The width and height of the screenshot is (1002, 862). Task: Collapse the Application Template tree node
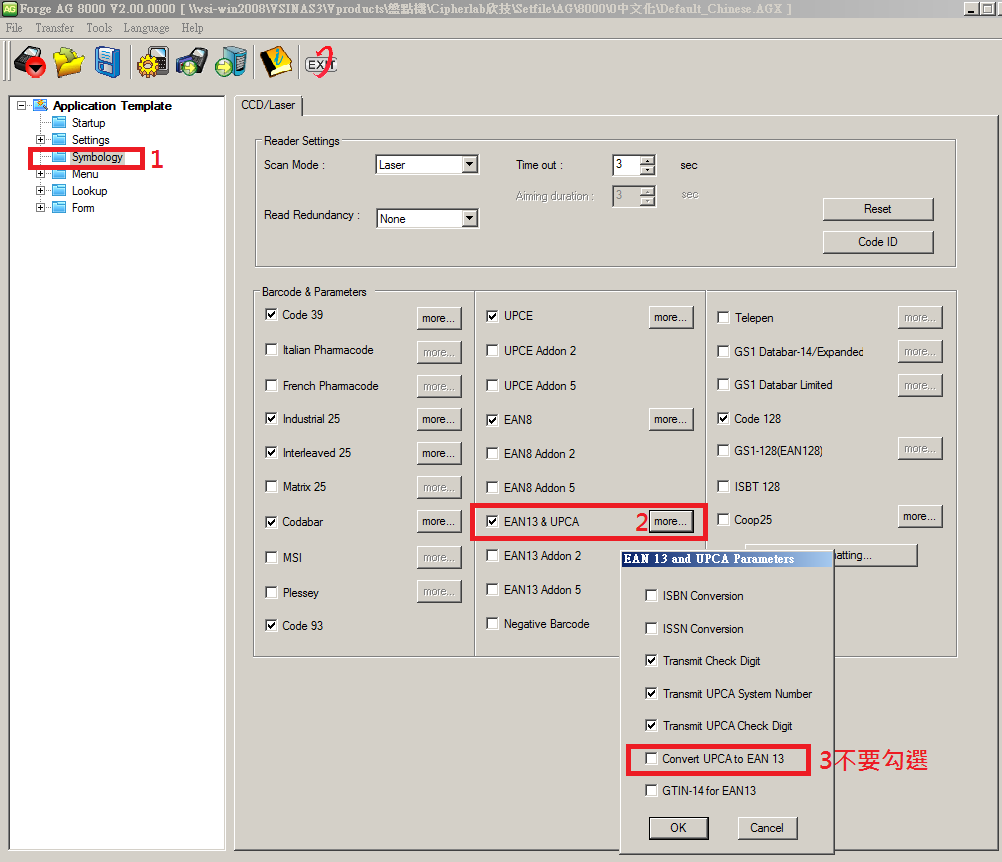point(22,105)
